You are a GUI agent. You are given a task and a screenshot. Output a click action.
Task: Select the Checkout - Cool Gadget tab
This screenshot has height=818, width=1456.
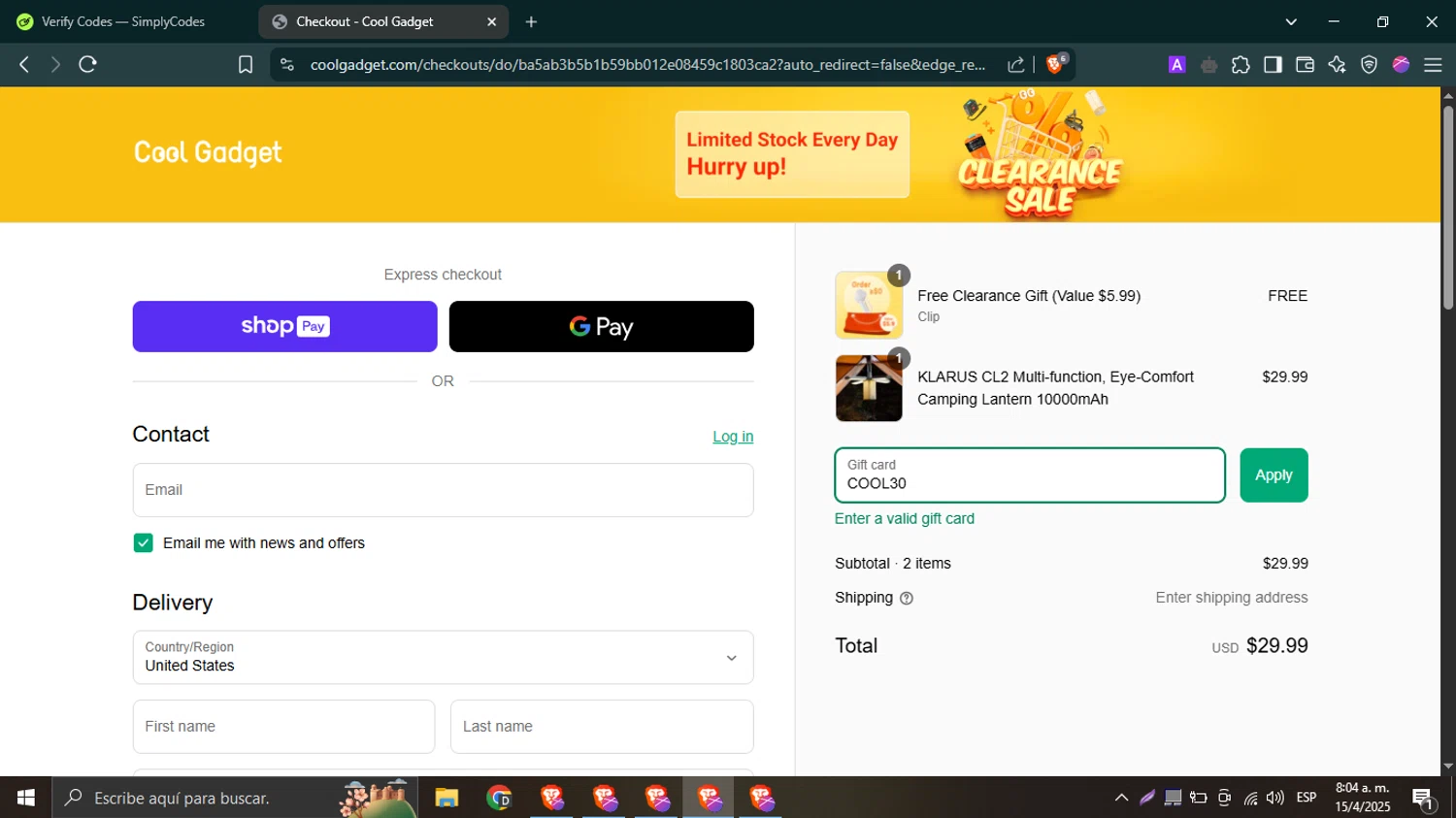coord(383,21)
